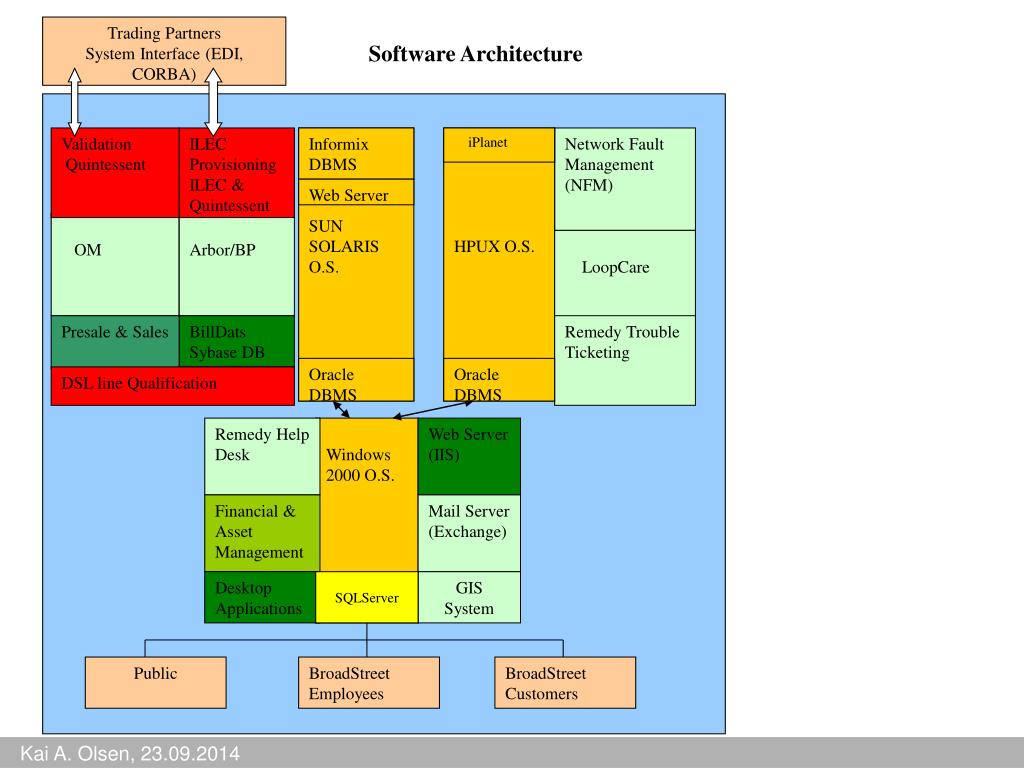Image resolution: width=1024 pixels, height=768 pixels.
Task: Click the Financial & Asset Management box
Action: 262,534
